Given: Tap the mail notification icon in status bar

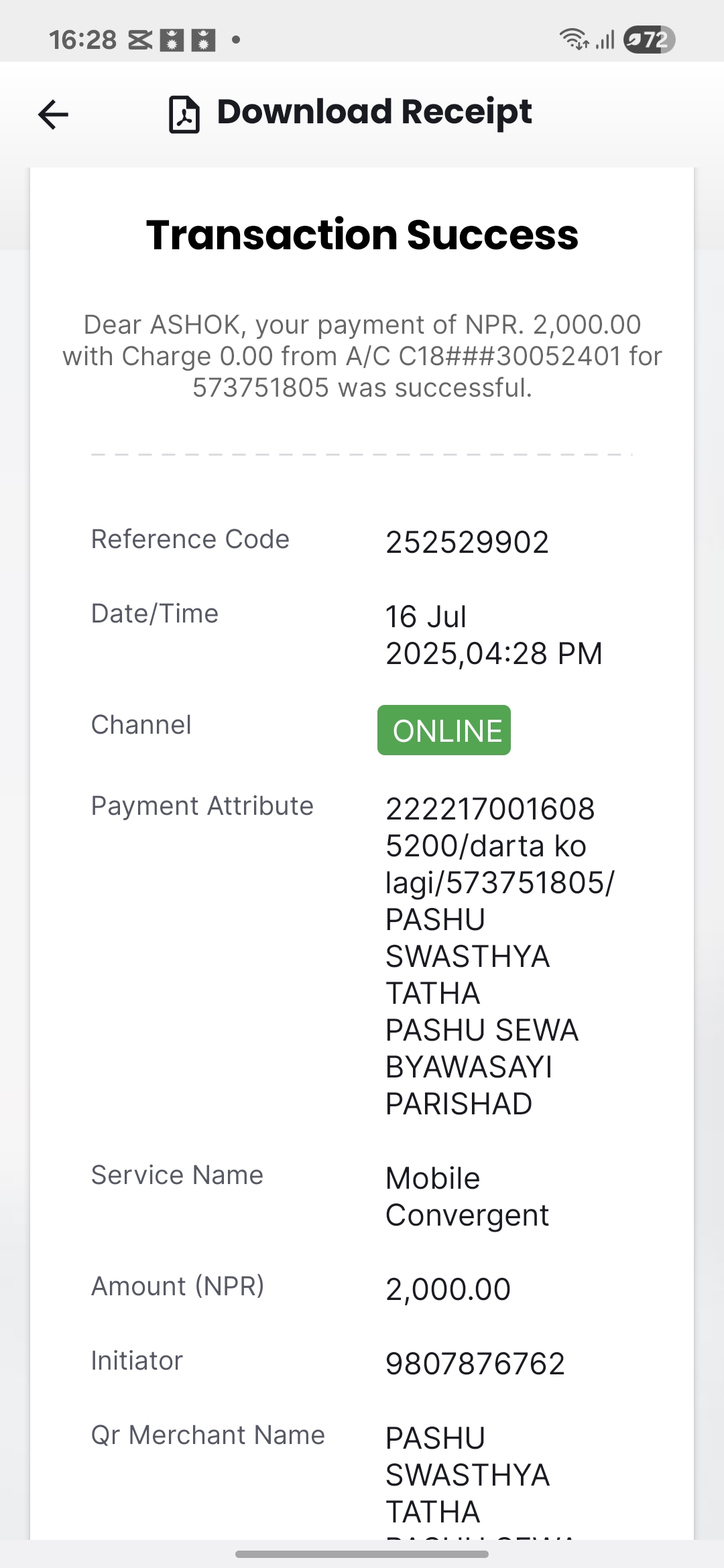Looking at the screenshot, I should (140, 41).
